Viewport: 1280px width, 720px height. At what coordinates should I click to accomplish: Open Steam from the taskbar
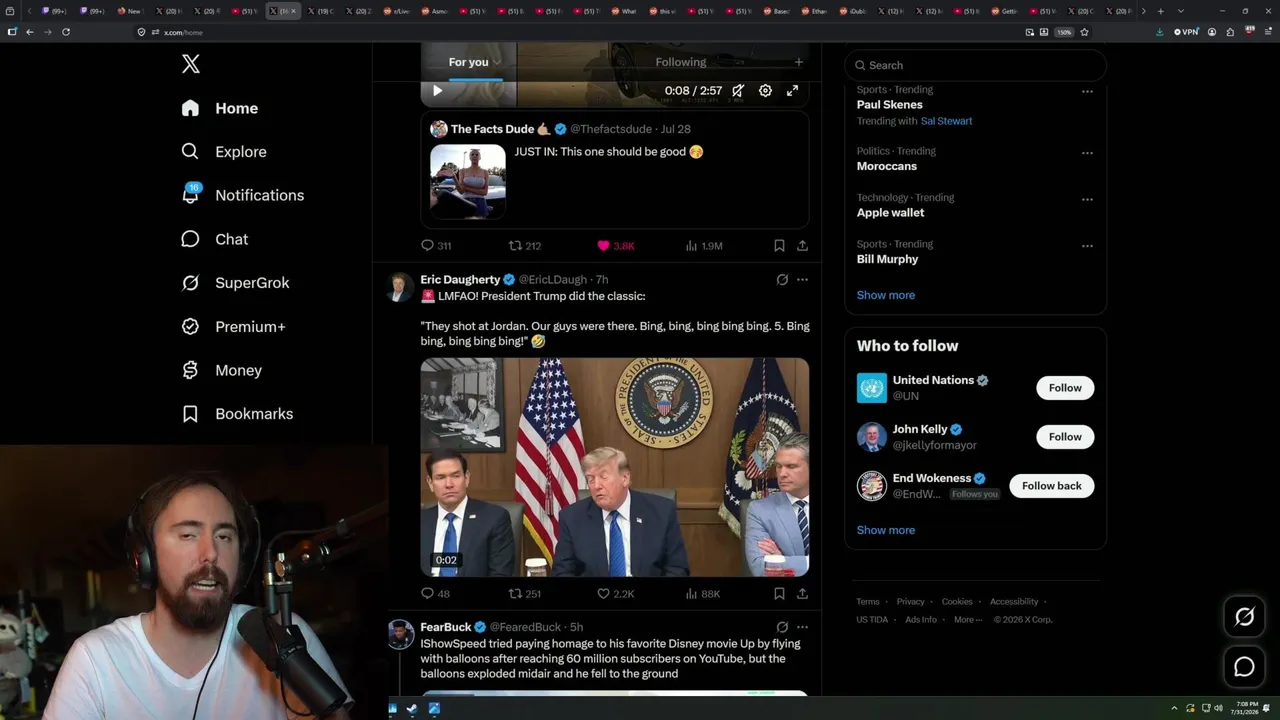pos(413,708)
